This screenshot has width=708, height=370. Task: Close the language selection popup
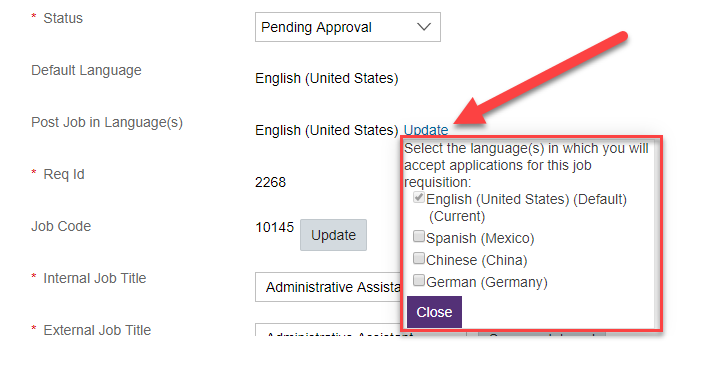434,312
